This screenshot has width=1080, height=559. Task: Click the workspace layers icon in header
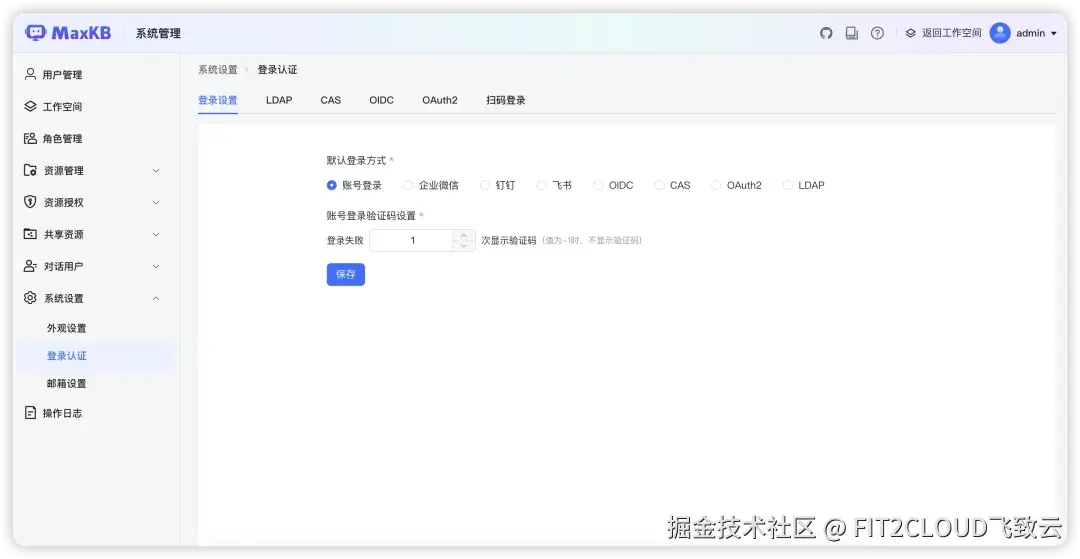coord(911,33)
